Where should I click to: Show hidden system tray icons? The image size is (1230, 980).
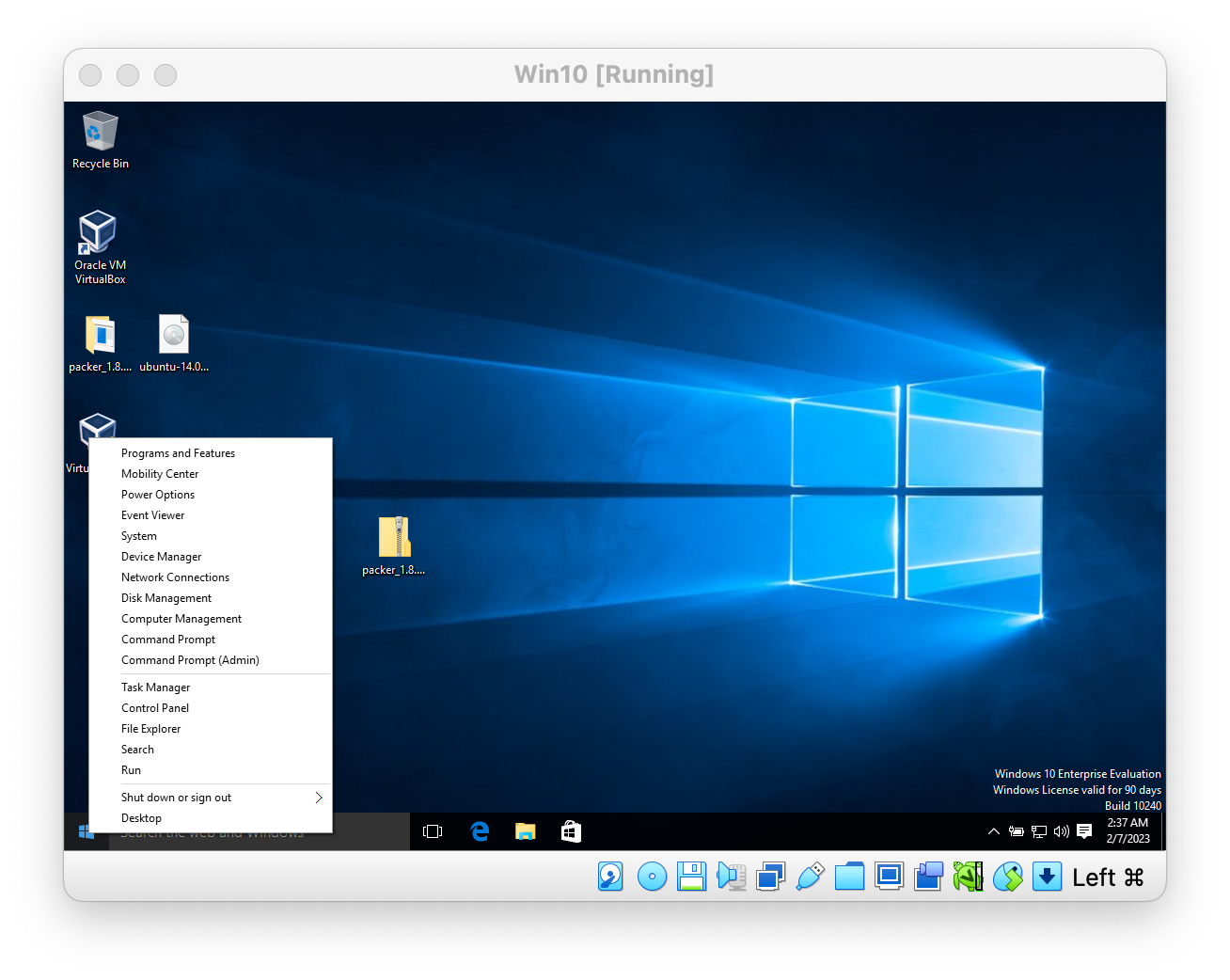(x=993, y=831)
